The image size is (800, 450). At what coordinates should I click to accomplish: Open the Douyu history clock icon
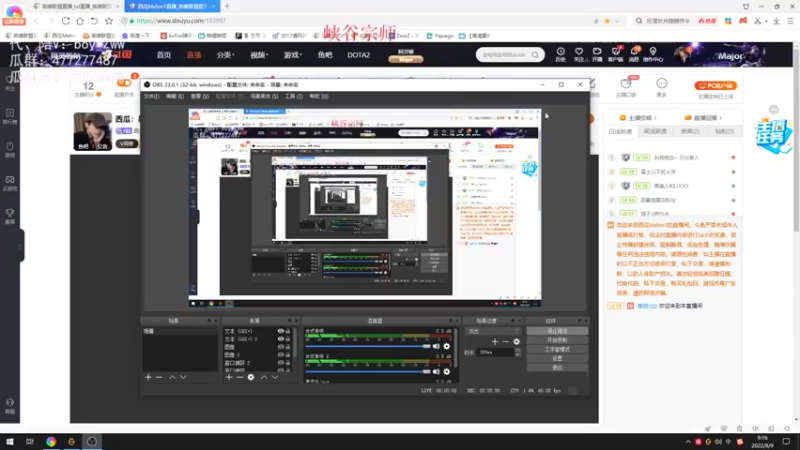click(x=560, y=54)
